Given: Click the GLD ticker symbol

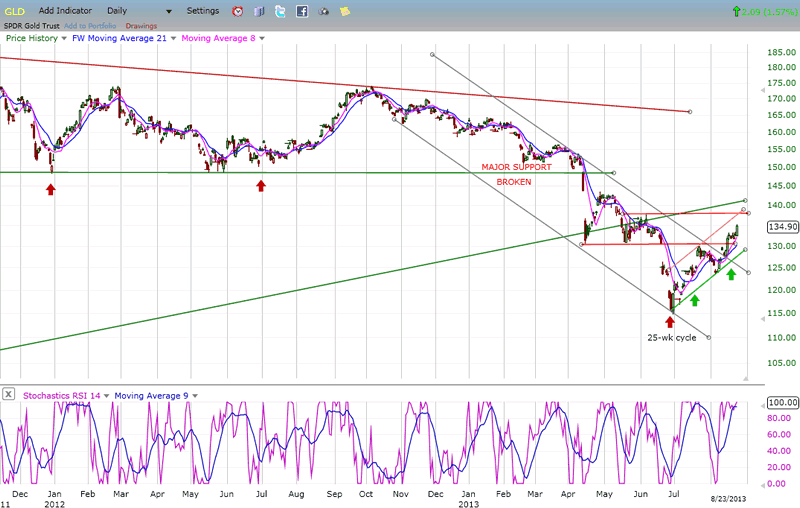Looking at the screenshot, I should [x=14, y=11].
